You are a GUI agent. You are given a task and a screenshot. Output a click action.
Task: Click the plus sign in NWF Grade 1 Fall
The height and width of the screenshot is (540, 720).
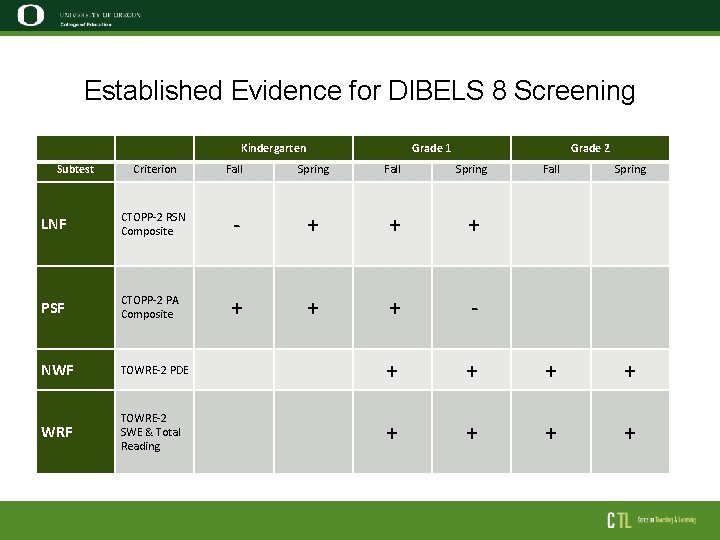tap(392, 371)
